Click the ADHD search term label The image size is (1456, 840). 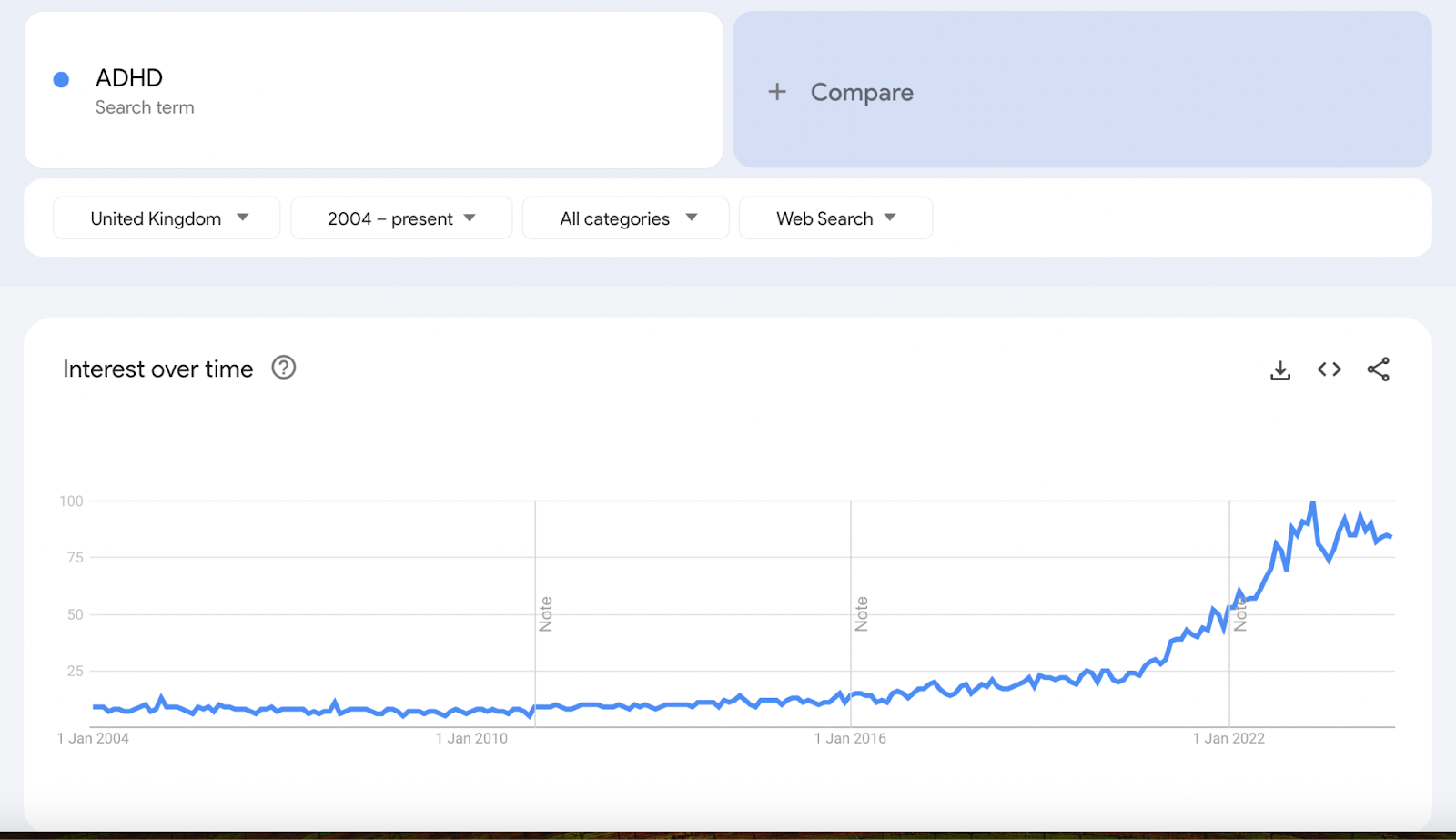tap(128, 77)
